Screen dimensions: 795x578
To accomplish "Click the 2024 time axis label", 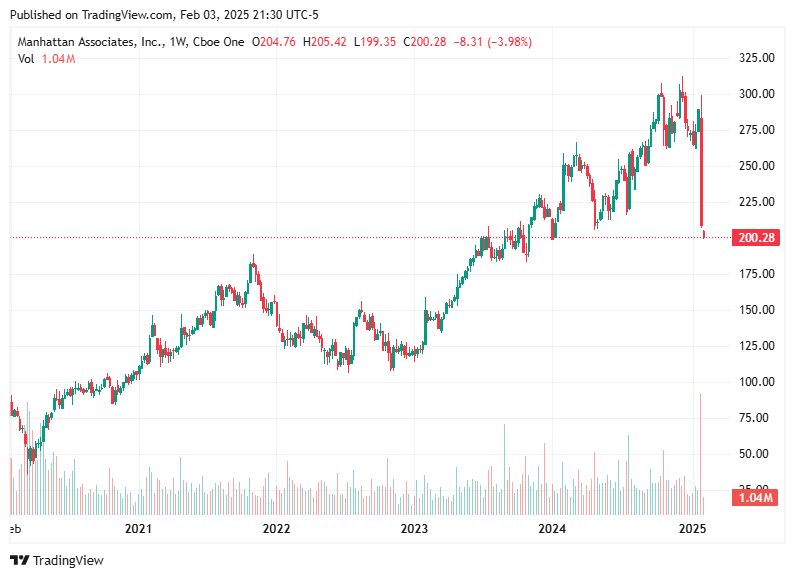I will tap(552, 529).
